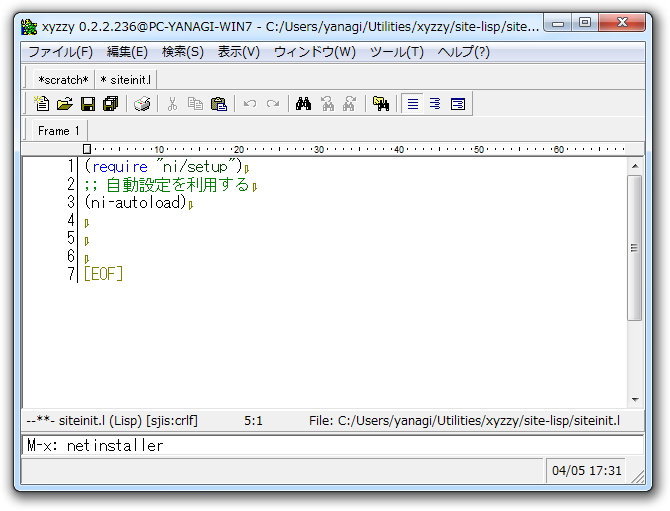The width and height of the screenshot is (670, 511).
Task: Click the 自動設定を利用する comment line
Action: tap(167, 185)
